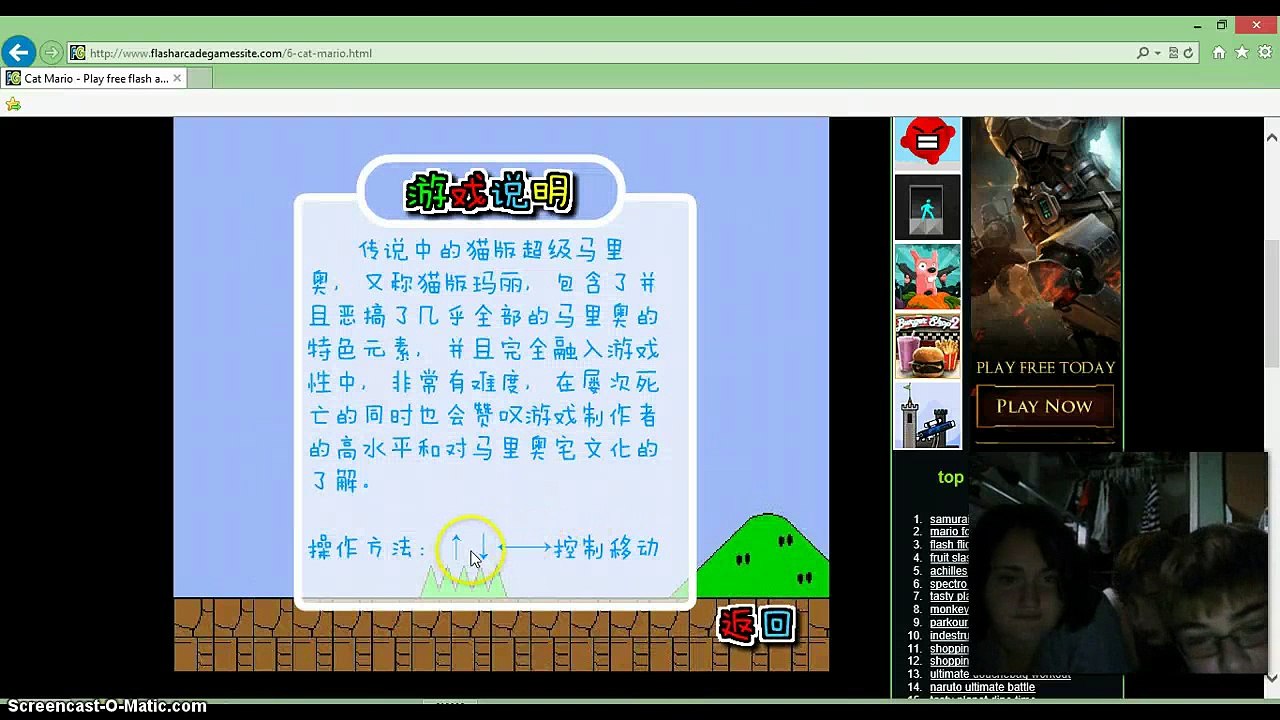Open the shopping game link, number 12
The image size is (1280, 720).
pyautogui.click(x=949, y=661)
